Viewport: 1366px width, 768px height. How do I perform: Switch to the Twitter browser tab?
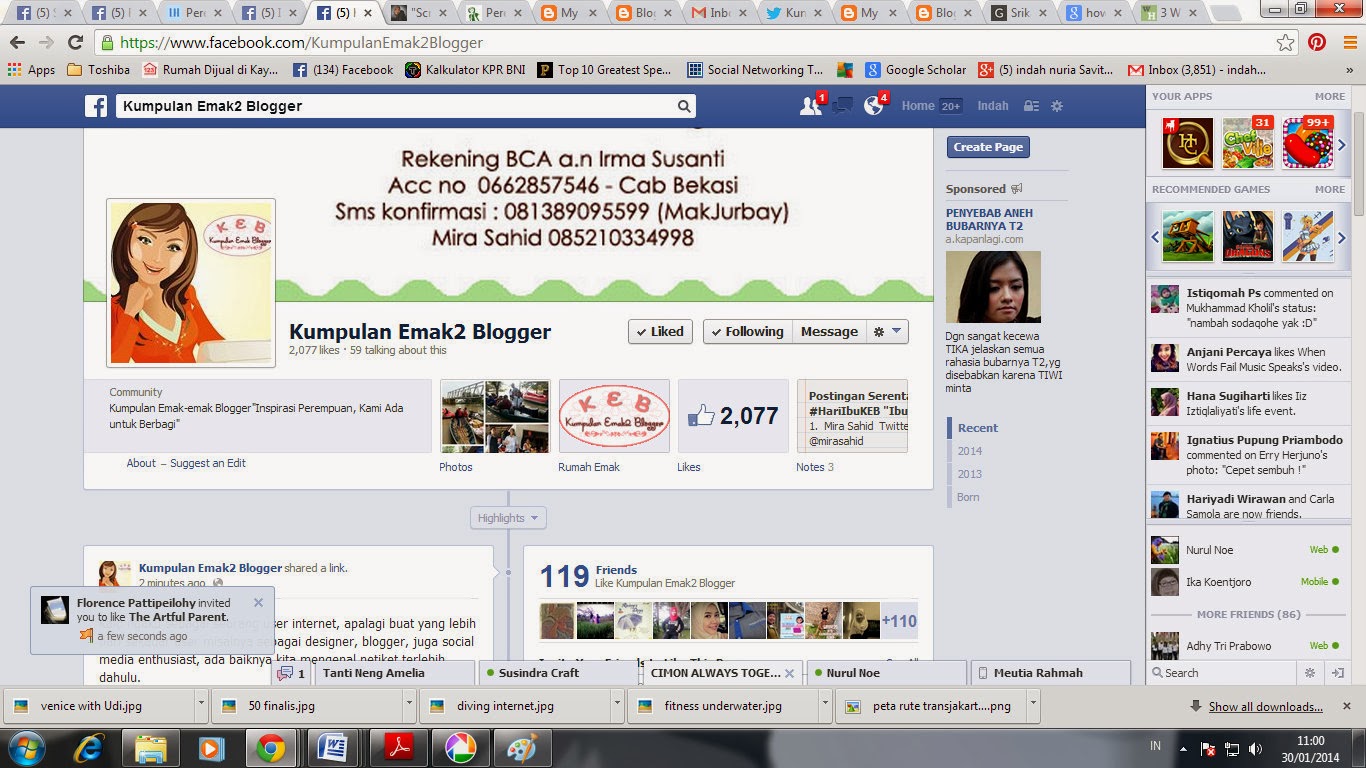(x=795, y=13)
